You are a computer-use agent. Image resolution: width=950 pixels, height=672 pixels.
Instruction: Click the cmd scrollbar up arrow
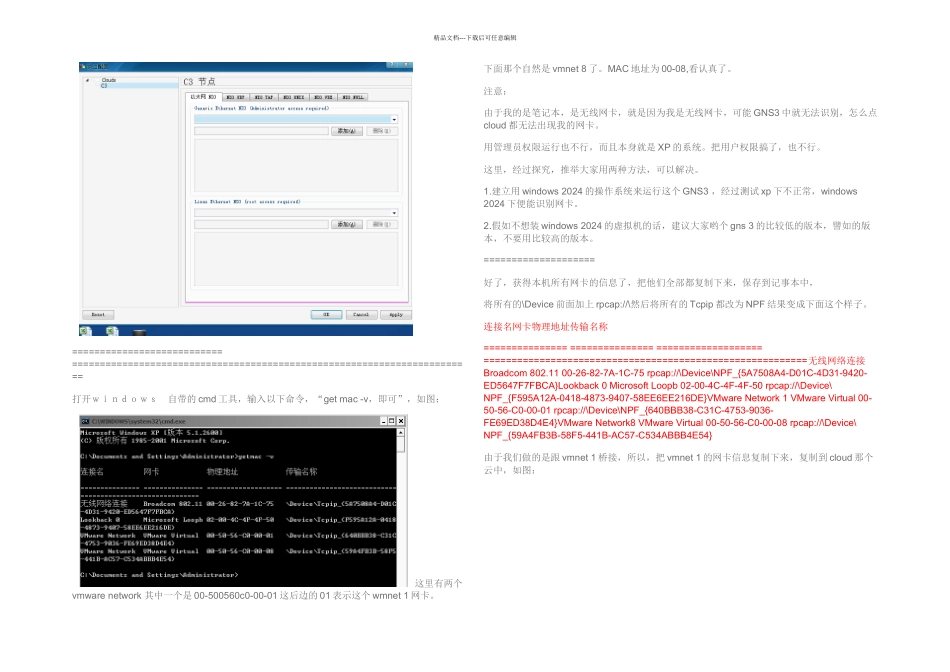[x=400, y=433]
